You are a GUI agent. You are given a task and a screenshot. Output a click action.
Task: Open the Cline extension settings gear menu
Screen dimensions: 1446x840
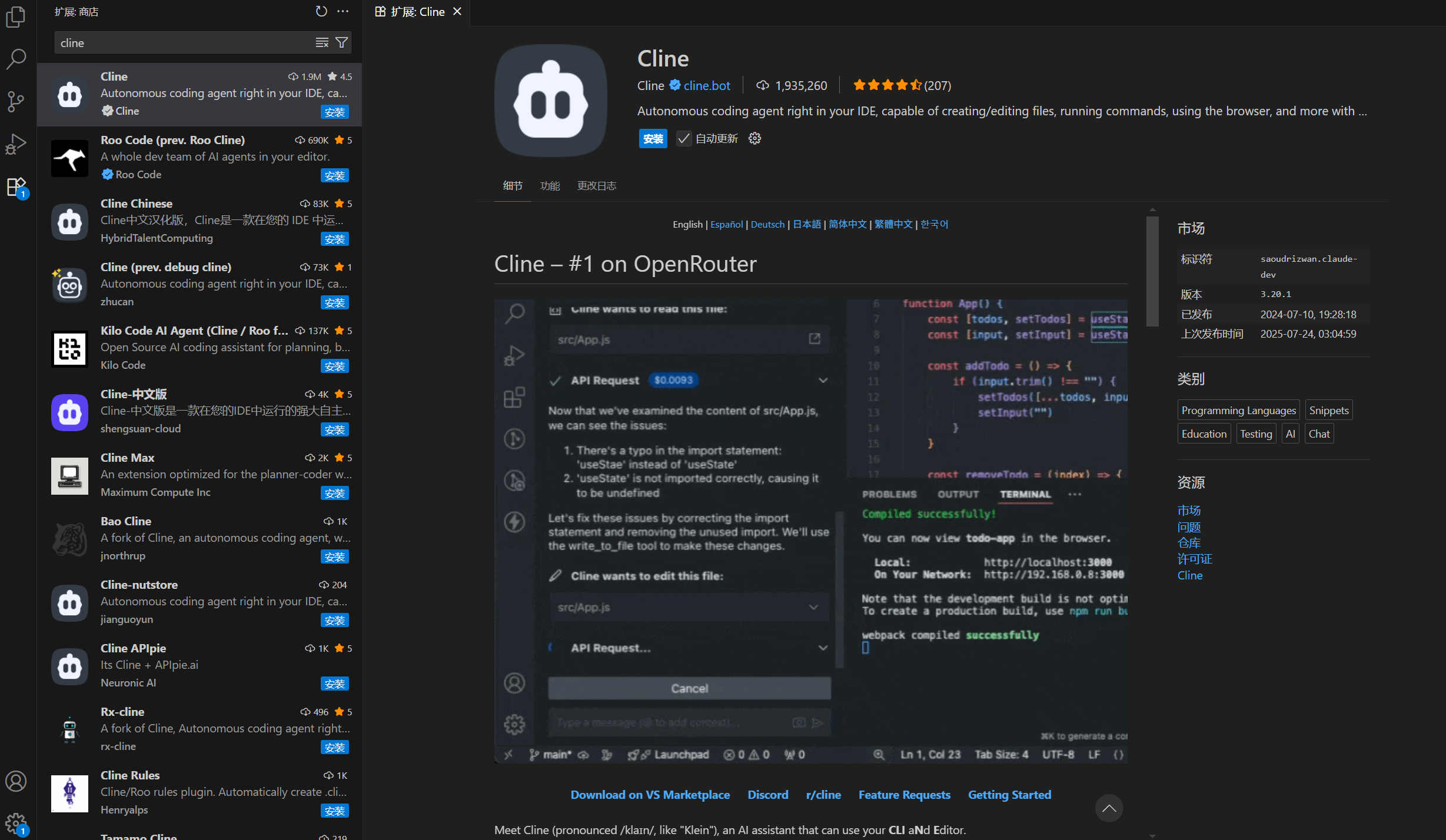tap(754, 138)
